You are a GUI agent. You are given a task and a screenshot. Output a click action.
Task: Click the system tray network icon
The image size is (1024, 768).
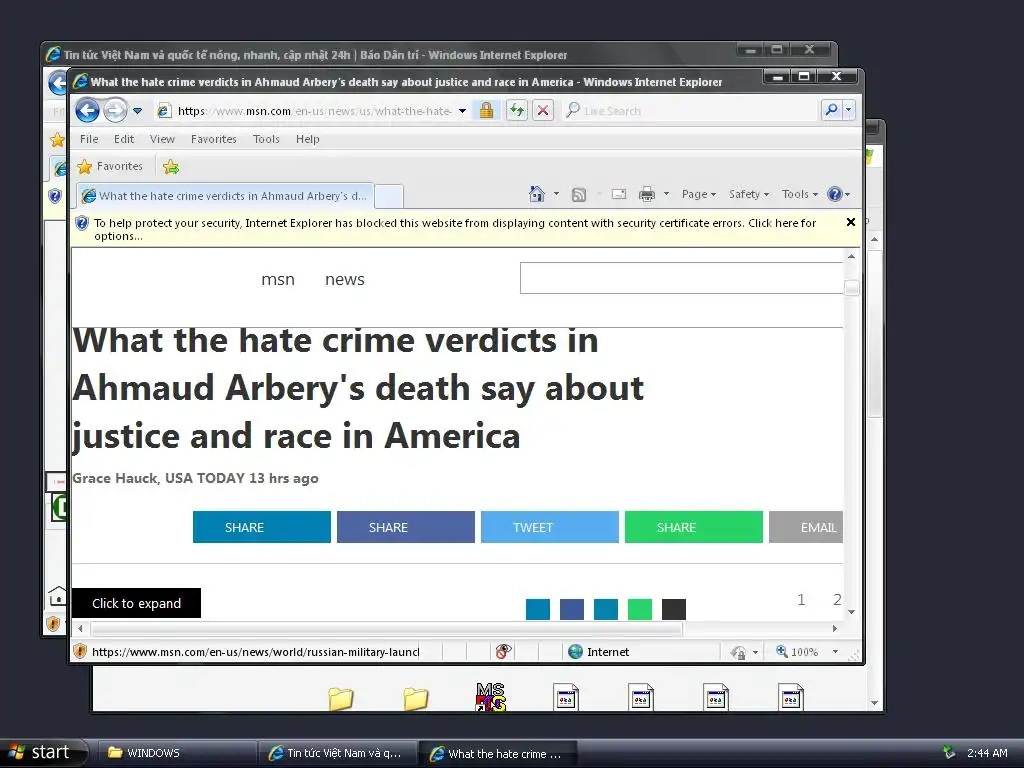point(949,752)
